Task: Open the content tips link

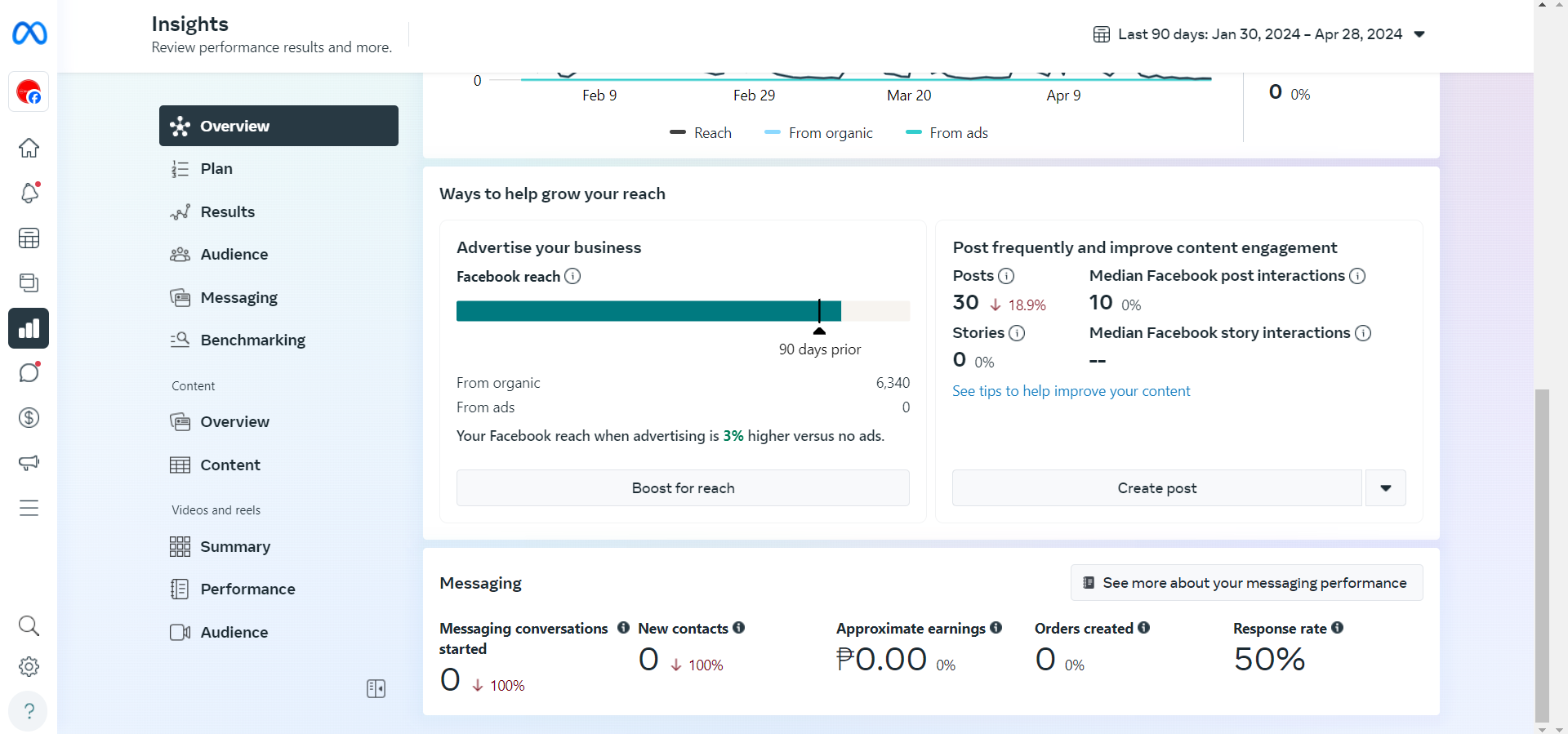Action: pyautogui.click(x=1071, y=391)
